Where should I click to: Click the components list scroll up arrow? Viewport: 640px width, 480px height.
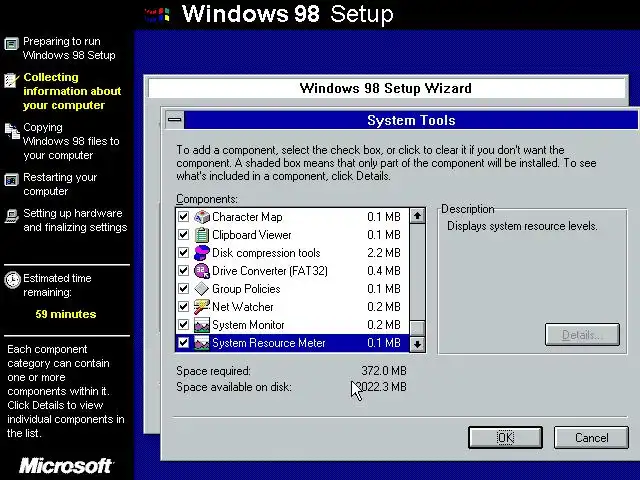coord(417,216)
